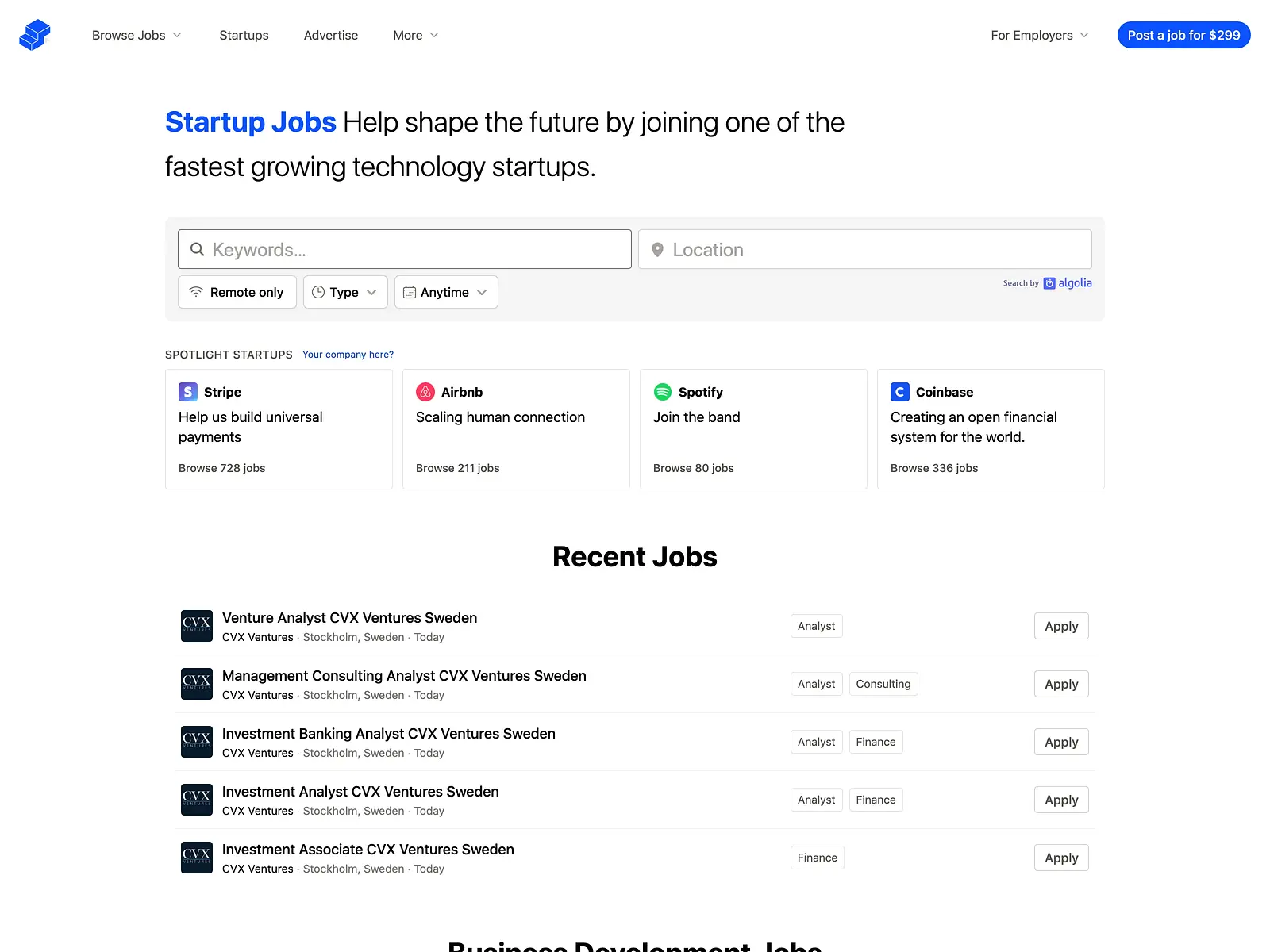The width and height of the screenshot is (1270, 952).
Task: Open Browse 336 jobs at Coinbase
Action: [934, 468]
